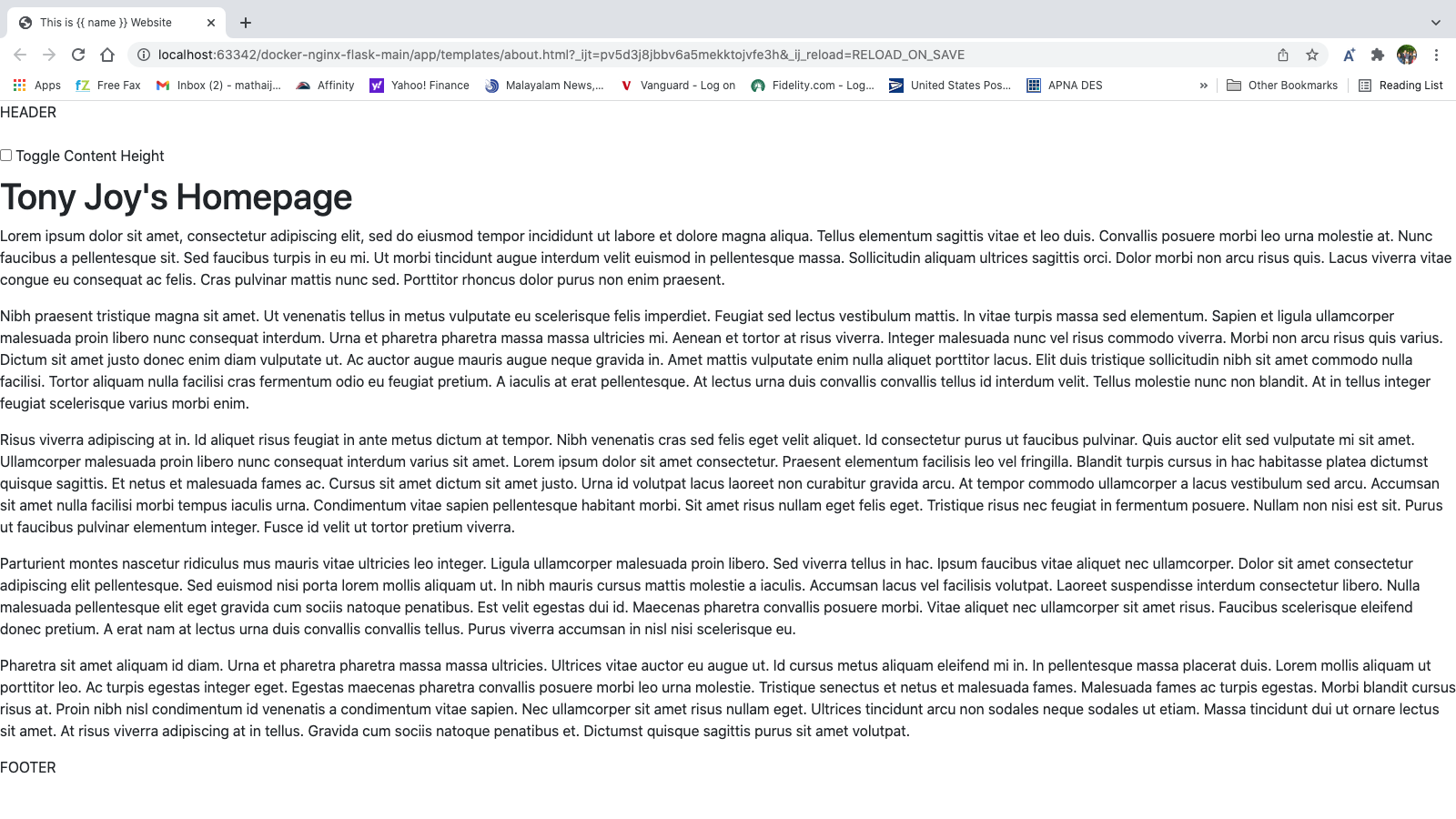
Task: Go forward with the arrow button
Action: pyautogui.click(x=49, y=55)
